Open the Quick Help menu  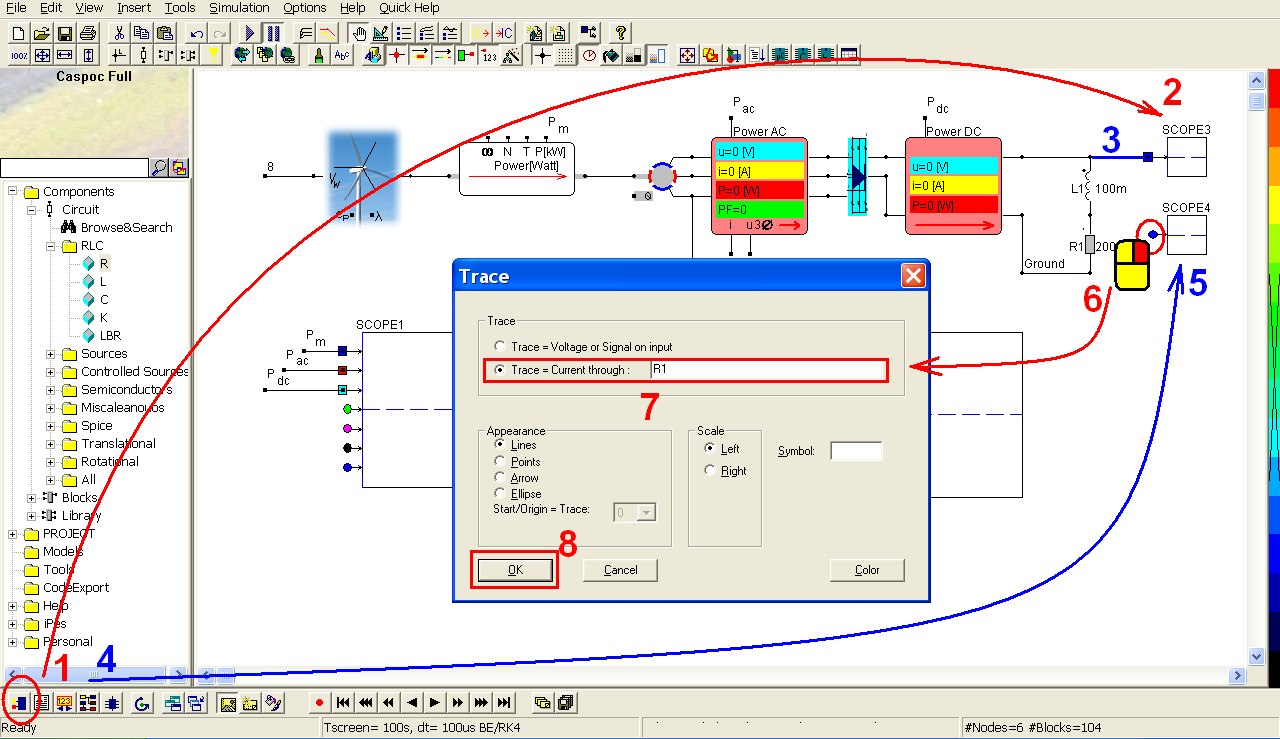[409, 8]
